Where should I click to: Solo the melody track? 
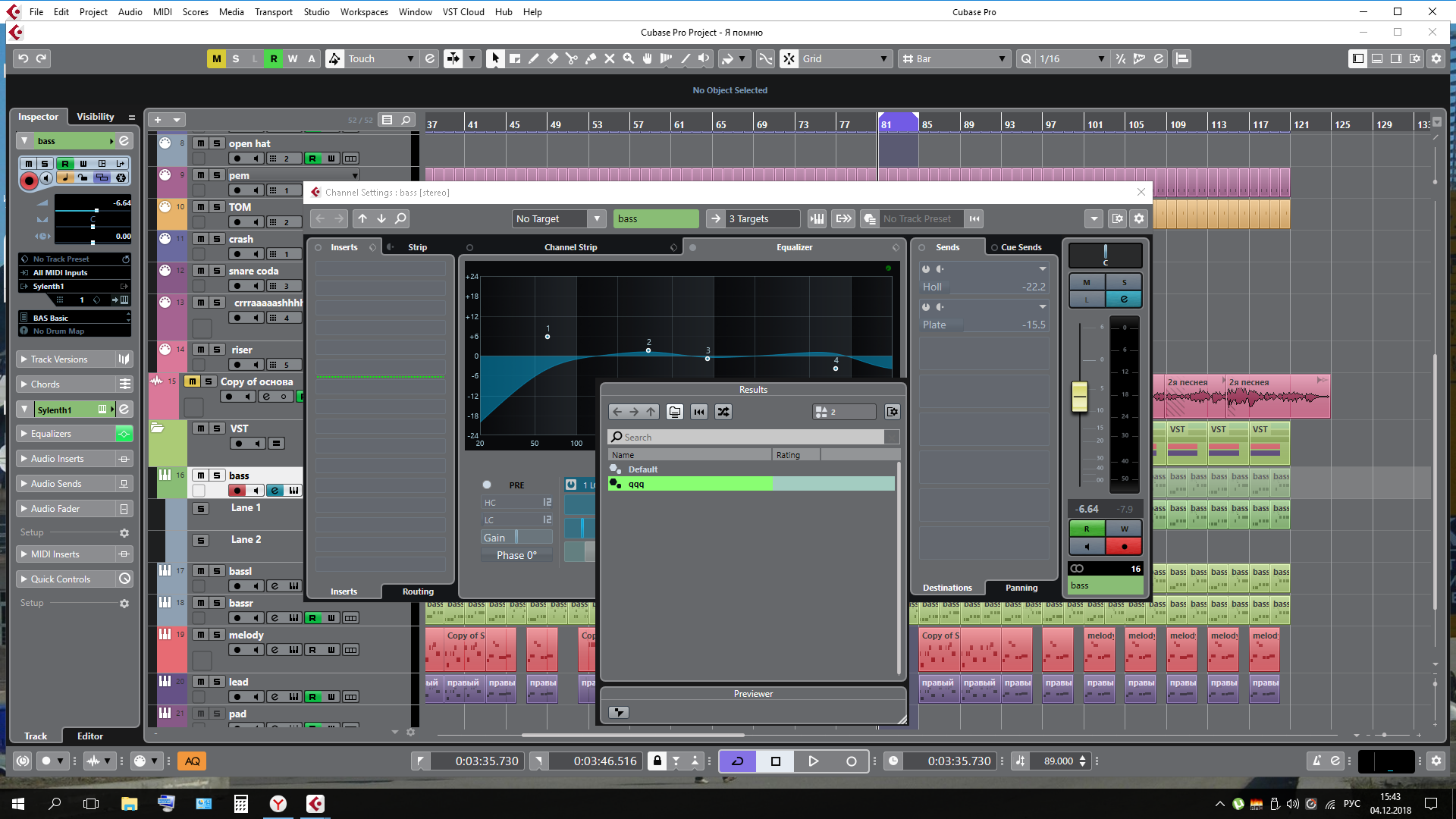pos(217,635)
